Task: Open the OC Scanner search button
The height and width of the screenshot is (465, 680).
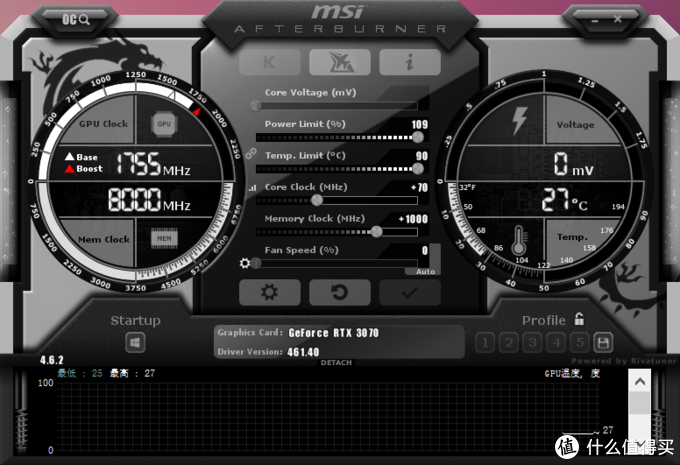Action: click(x=76, y=19)
